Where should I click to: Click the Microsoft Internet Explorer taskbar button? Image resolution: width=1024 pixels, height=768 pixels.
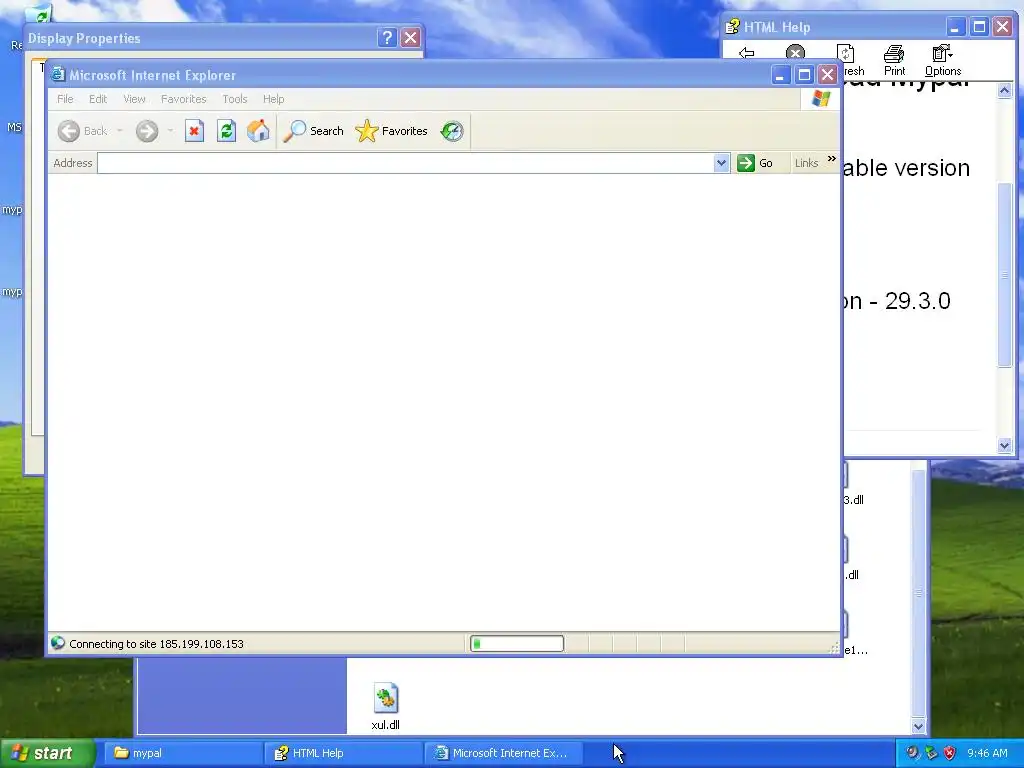(503, 753)
